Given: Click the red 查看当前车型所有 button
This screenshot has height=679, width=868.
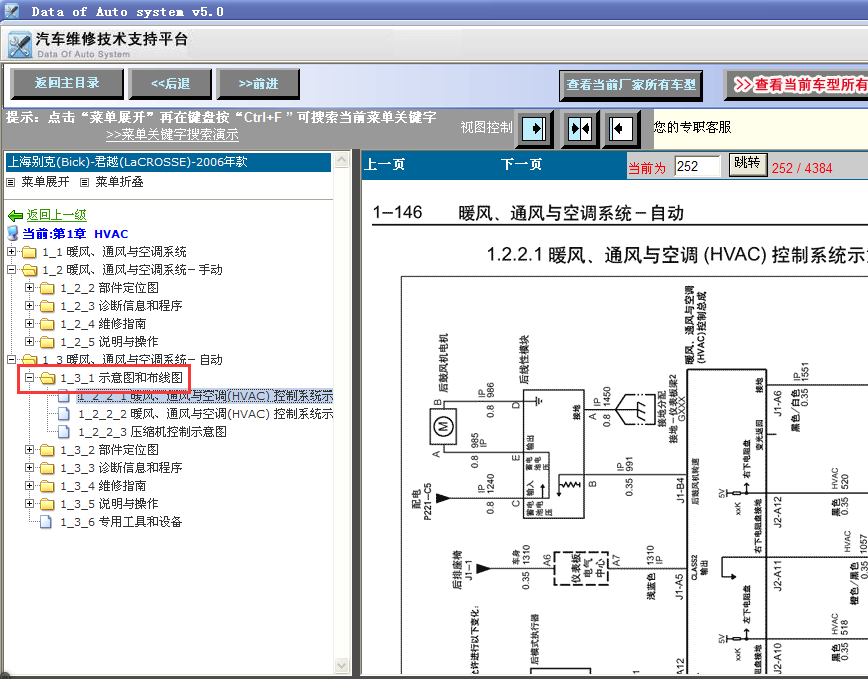Looking at the screenshot, I should coord(796,85).
